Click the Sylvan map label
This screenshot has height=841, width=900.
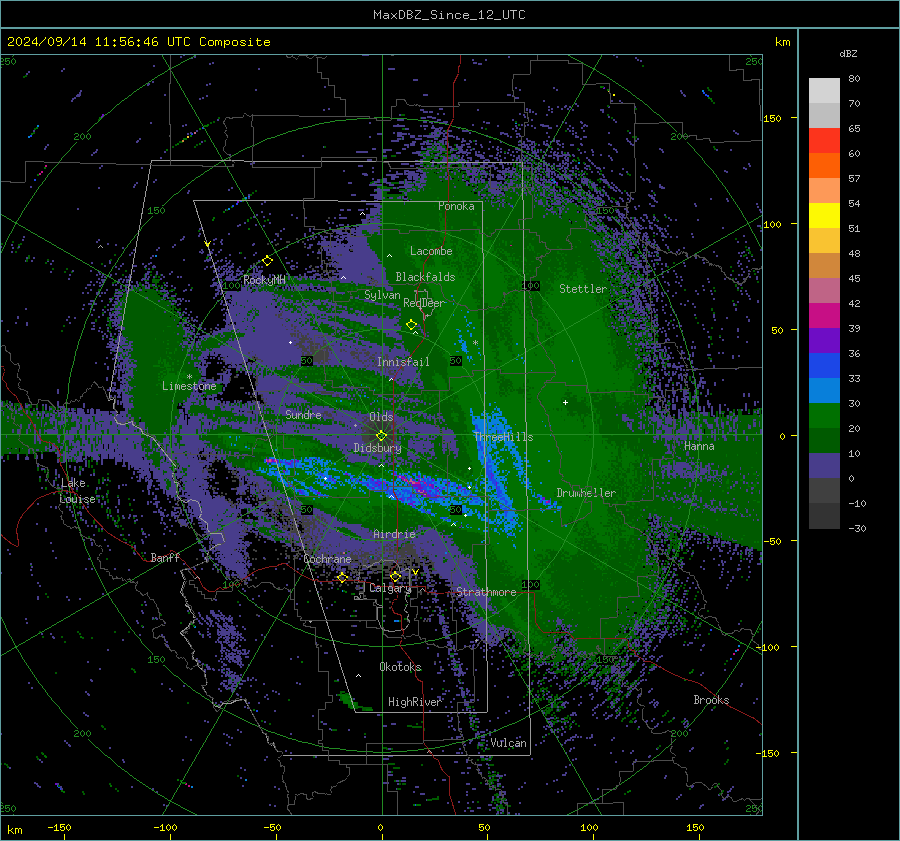pyautogui.click(x=382, y=295)
